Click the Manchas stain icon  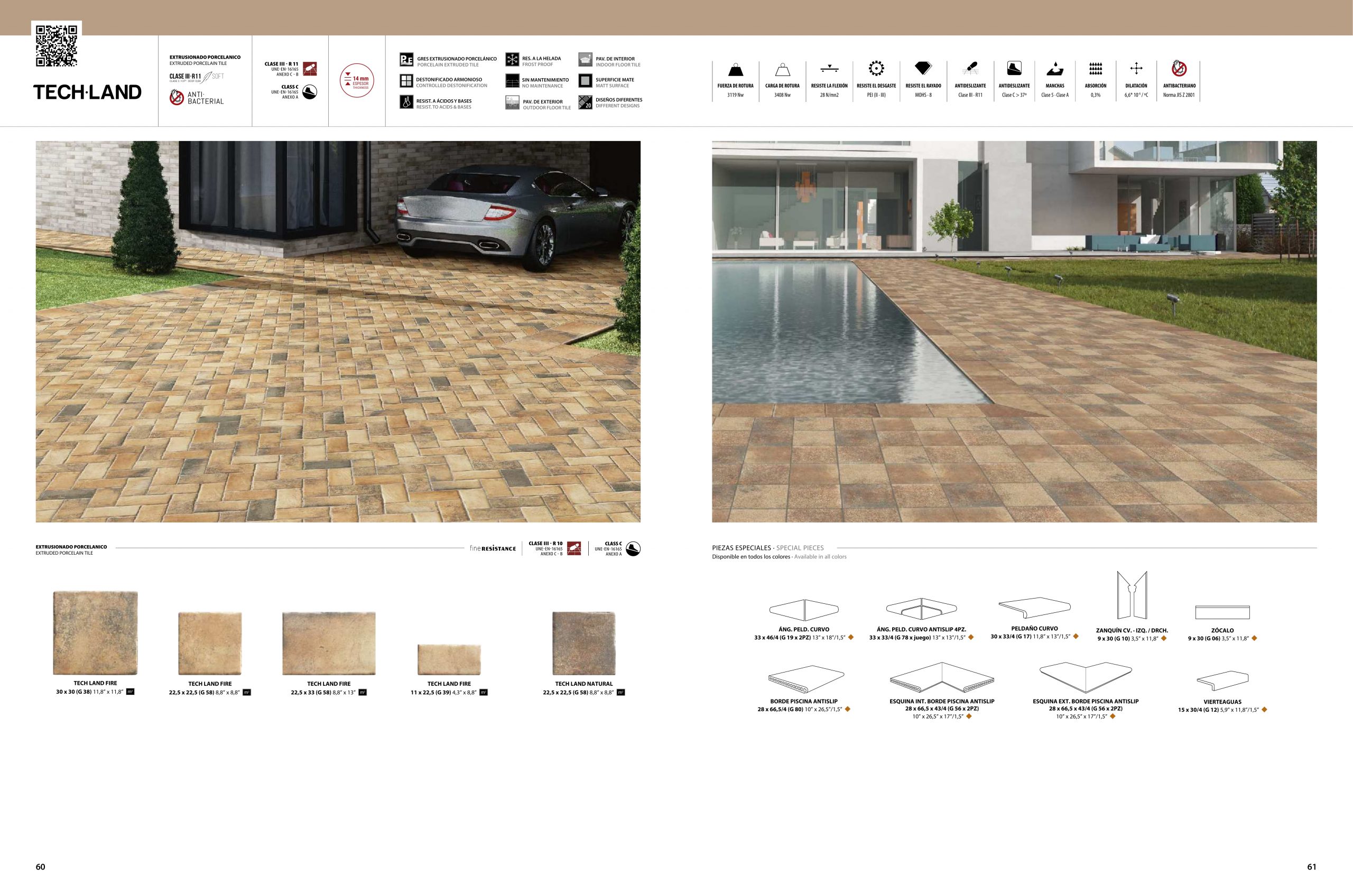[1054, 70]
